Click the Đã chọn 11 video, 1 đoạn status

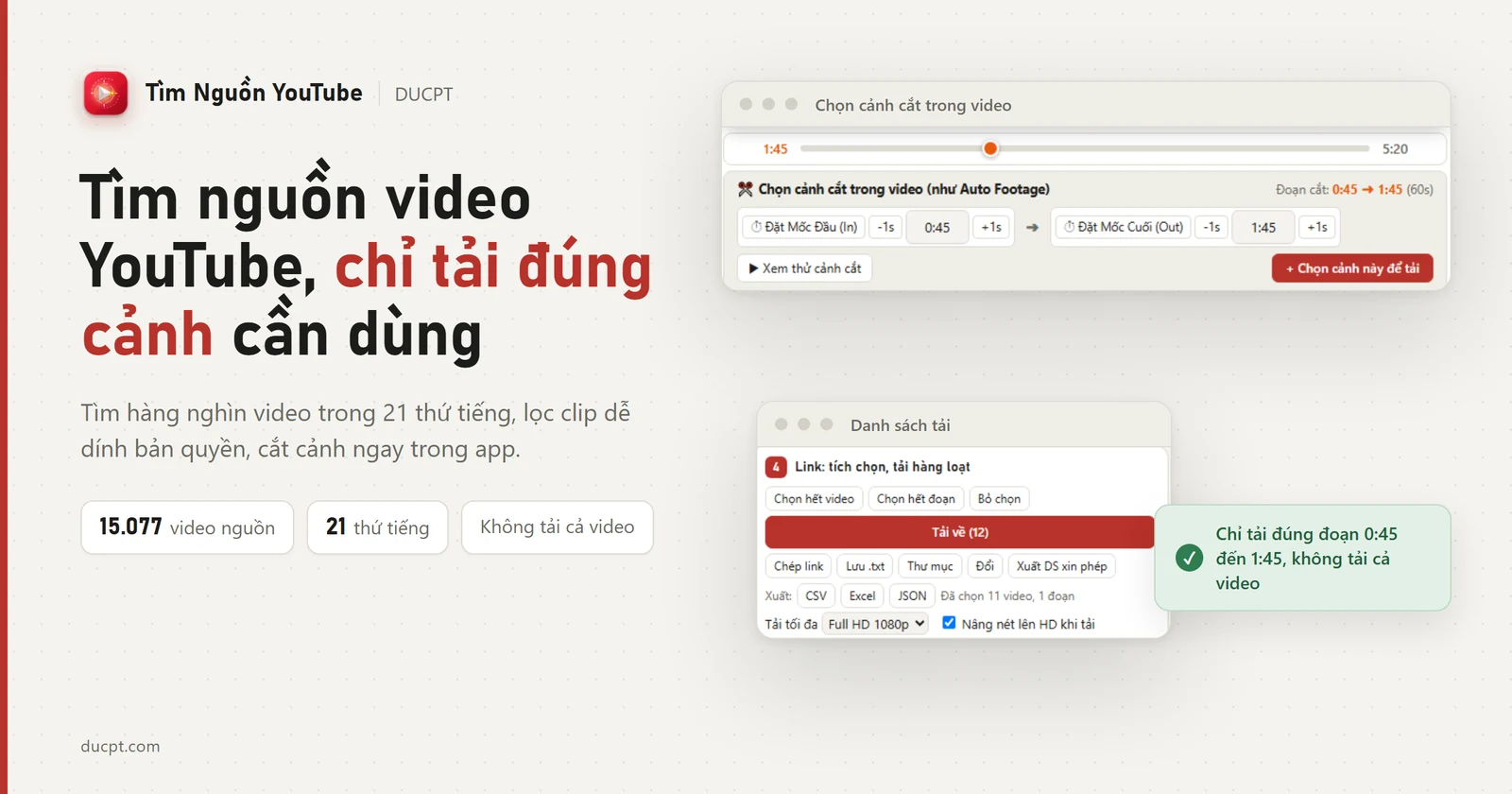tap(1007, 596)
